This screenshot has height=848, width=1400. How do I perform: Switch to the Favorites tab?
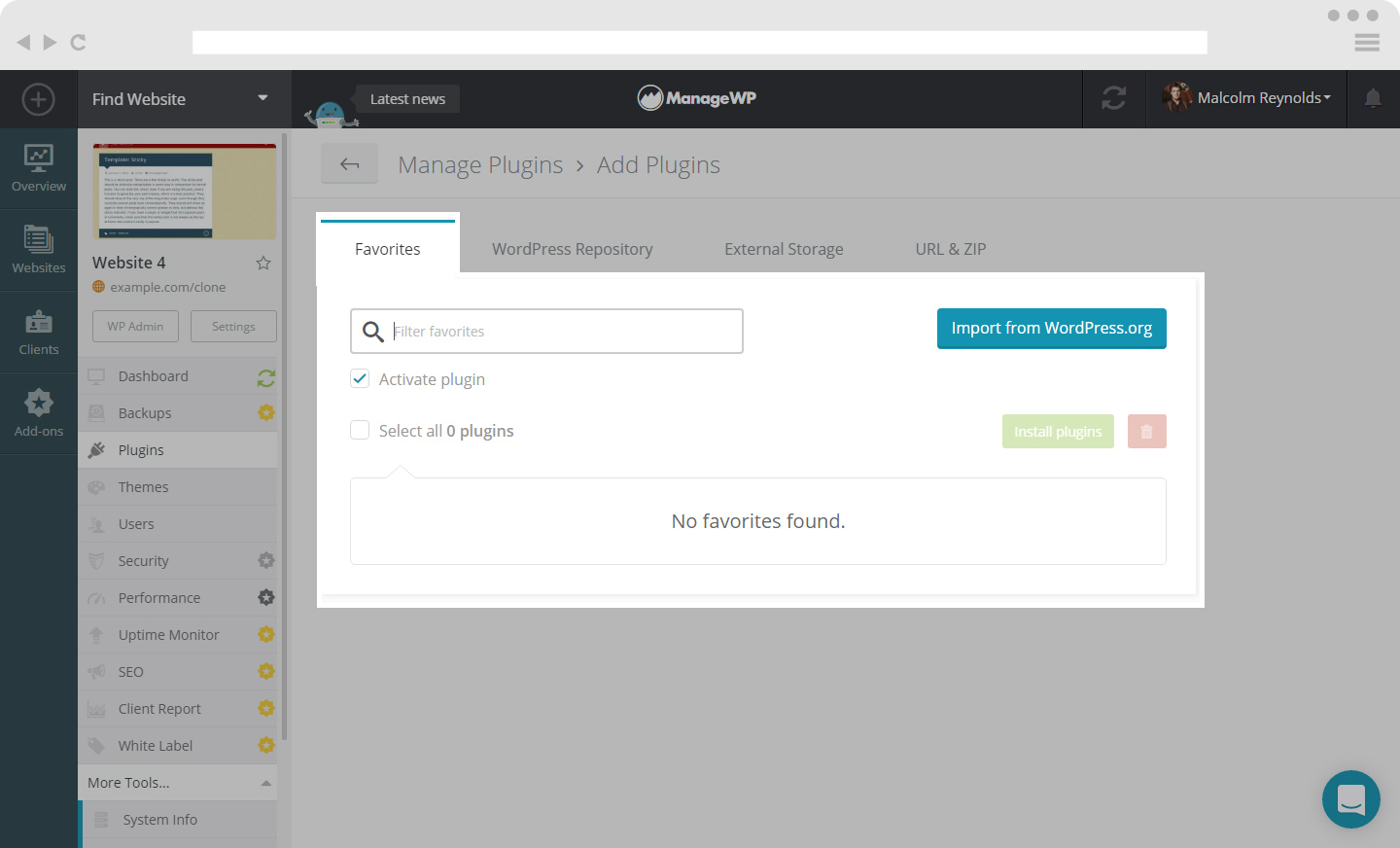tap(388, 249)
